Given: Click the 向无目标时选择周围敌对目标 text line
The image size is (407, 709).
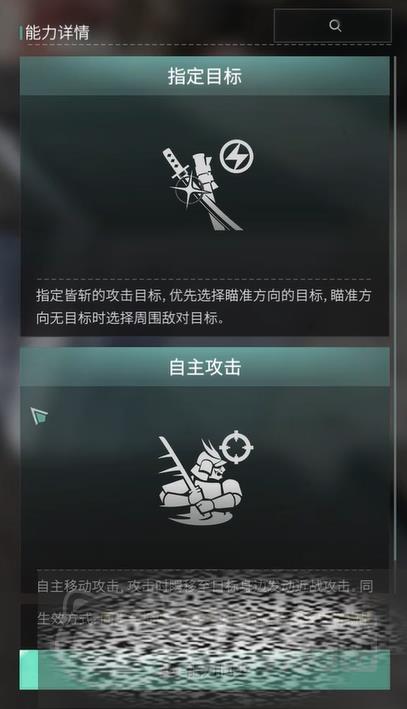Looking at the screenshot, I should [x=130, y=318].
